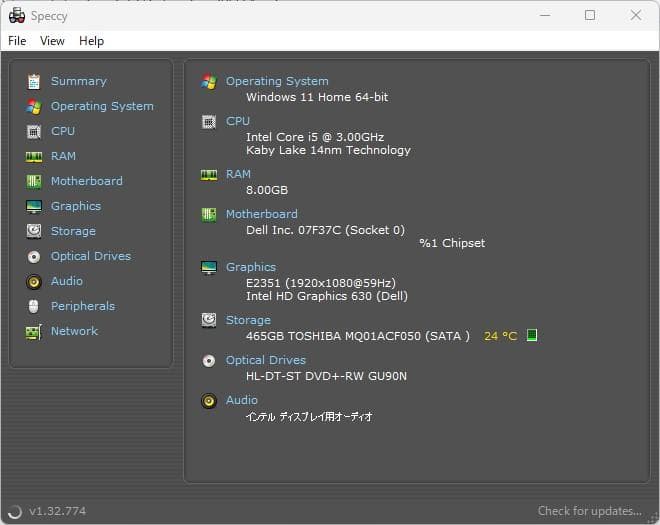Click the Operating System heading link in summary

(277, 81)
